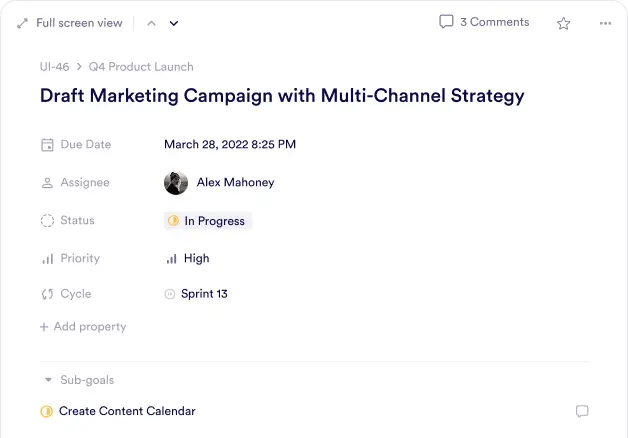Open the three-dot more options menu
The image size is (628, 438).
point(605,23)
